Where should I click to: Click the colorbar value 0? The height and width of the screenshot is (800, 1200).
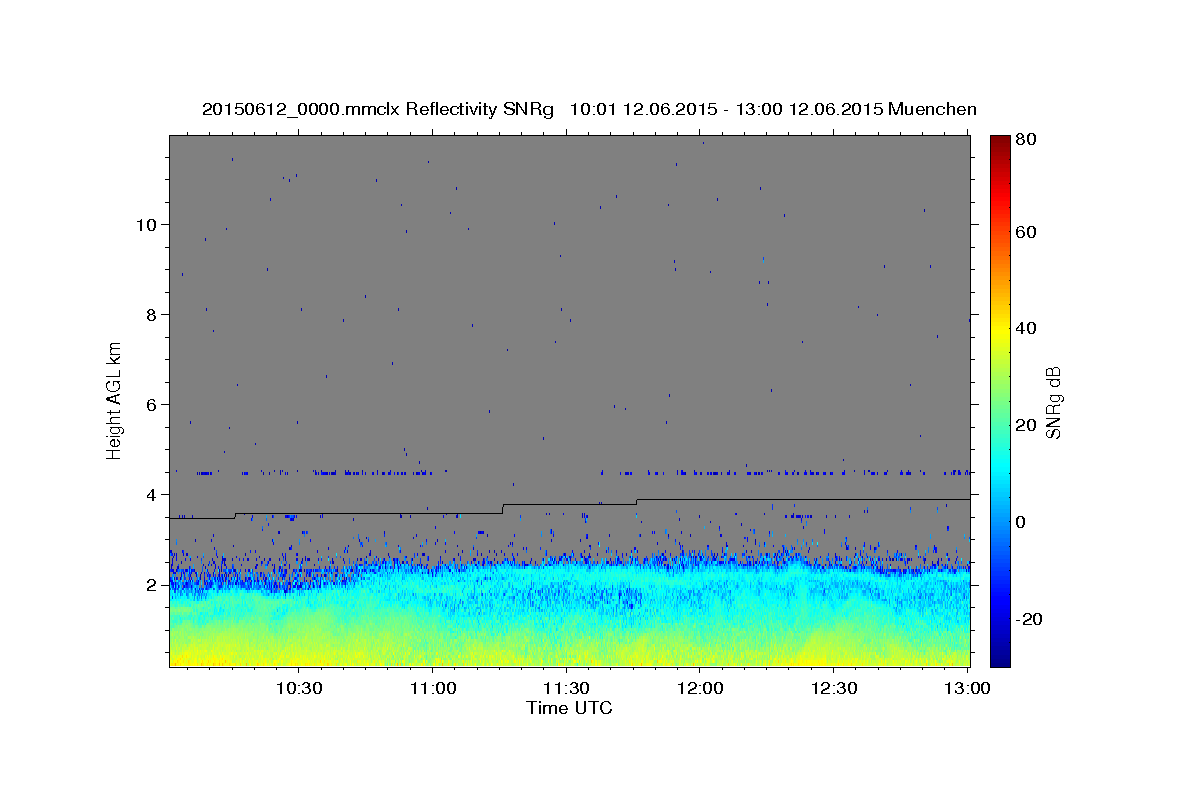tap(1022, 522)
